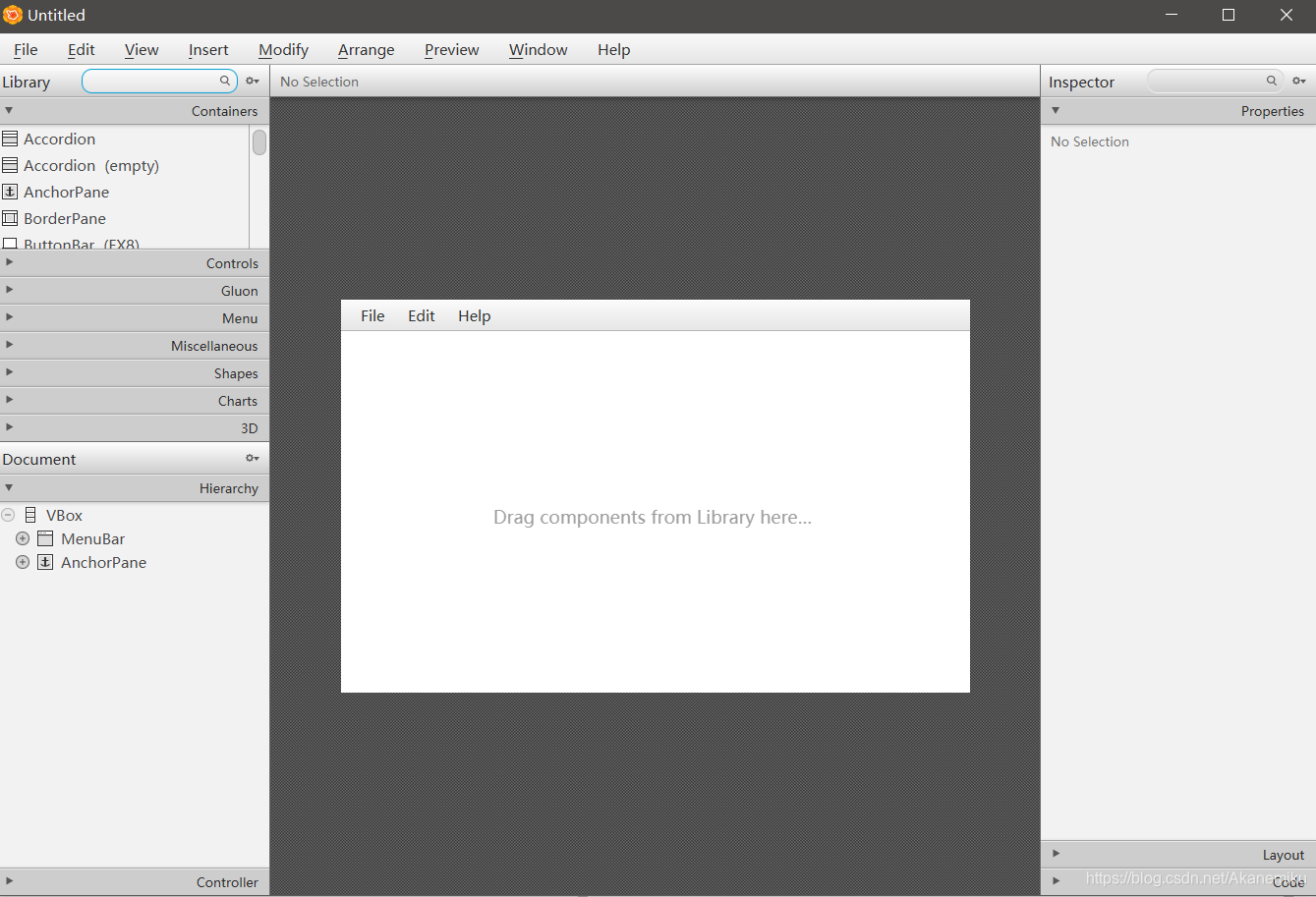Open the Arrange menu
1316x897 pixels.
point(367,49)
